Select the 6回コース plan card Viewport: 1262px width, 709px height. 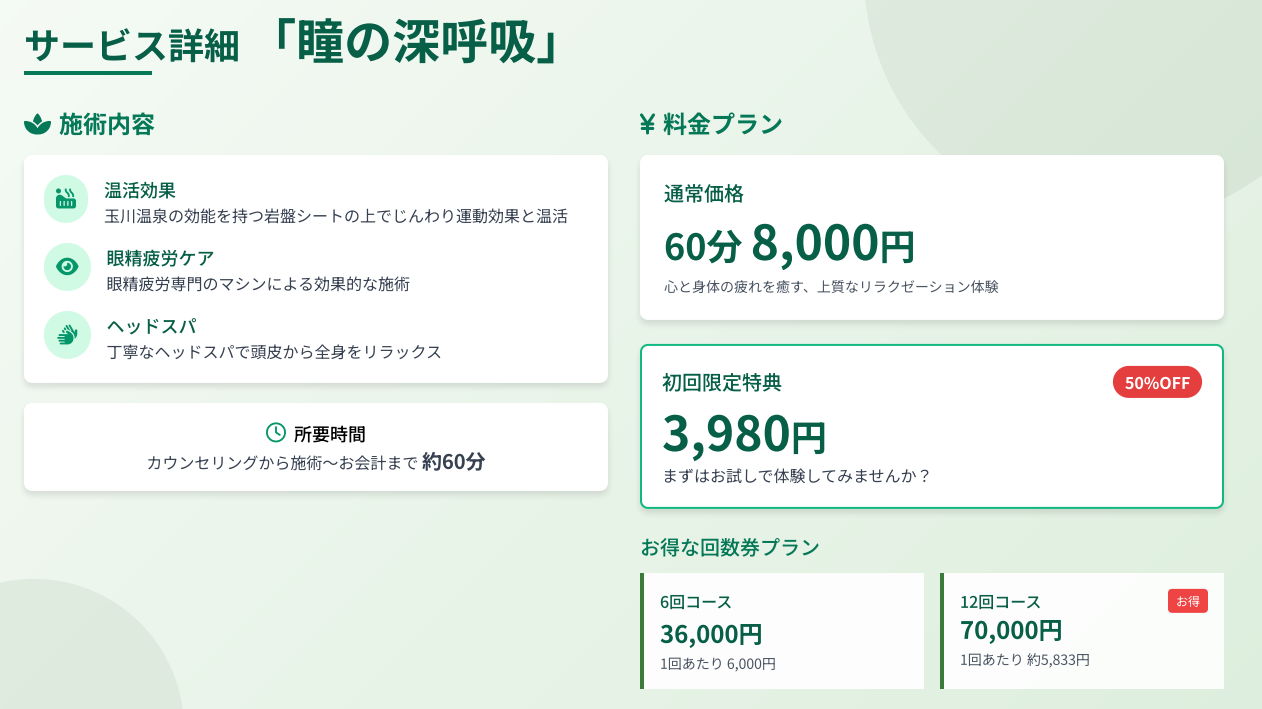[782, 631]
